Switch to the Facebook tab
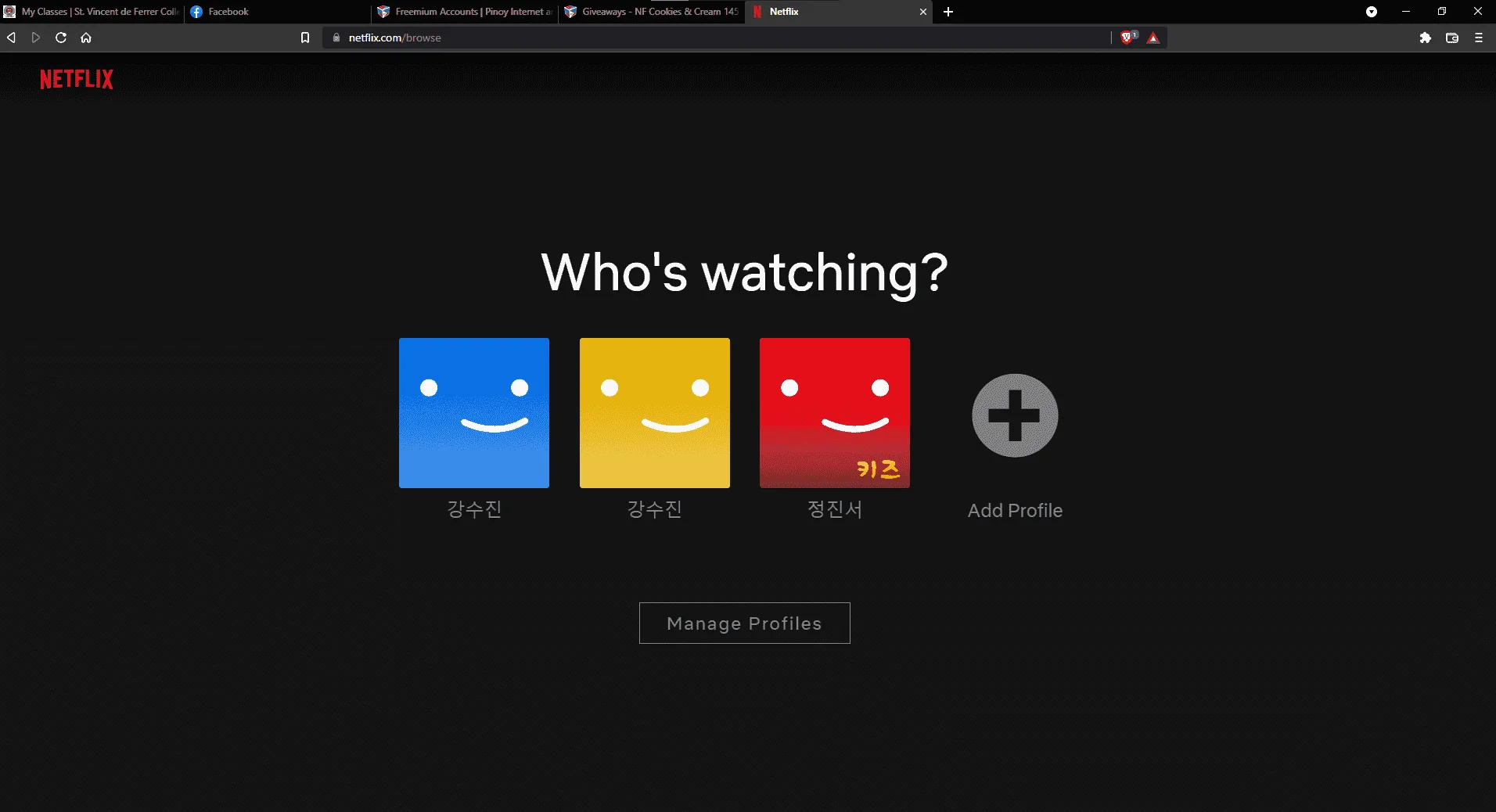 click(278, 12)
